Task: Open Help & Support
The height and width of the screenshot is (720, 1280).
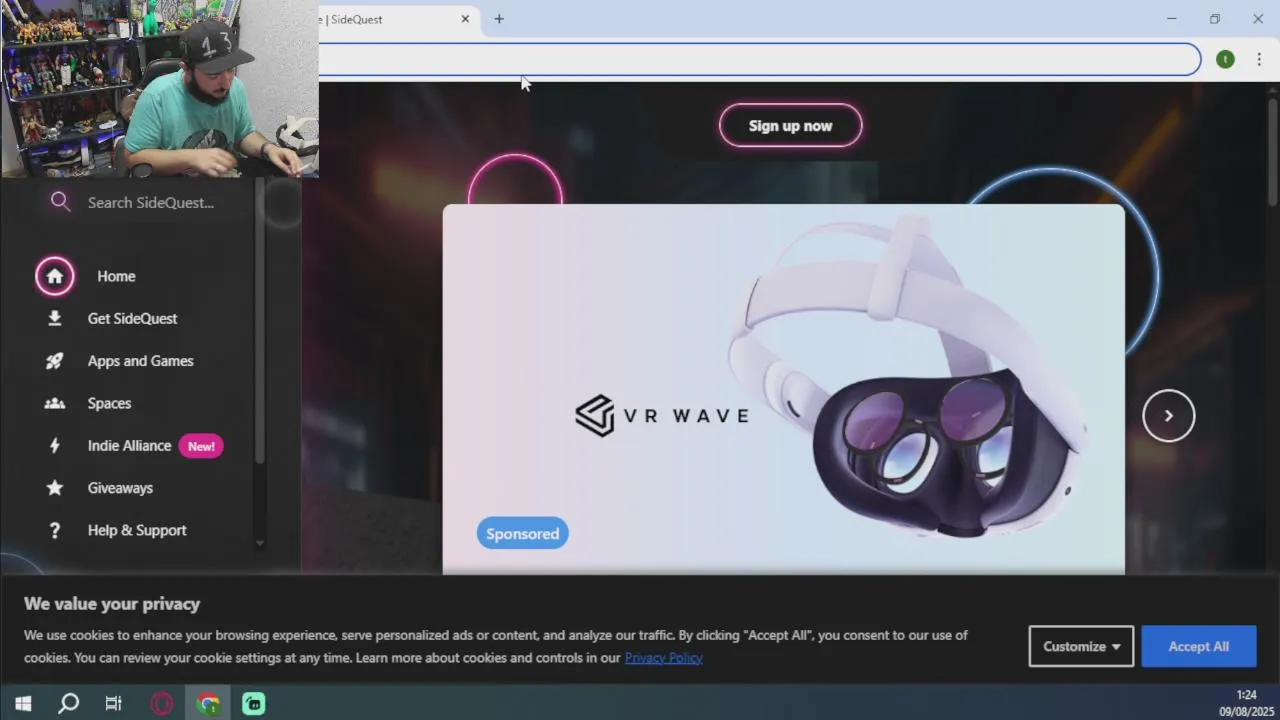Action: pyautogui.click(x=137, y=530)
